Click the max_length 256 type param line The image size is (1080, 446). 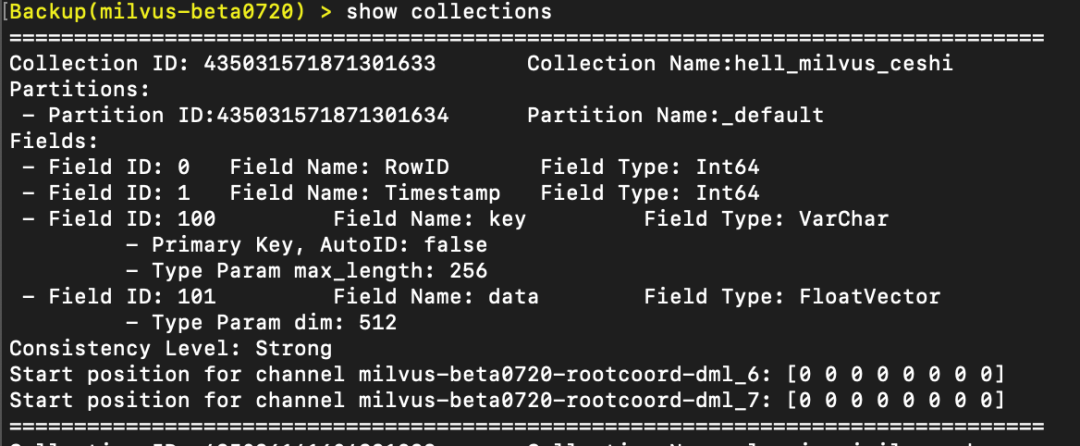(306, 271)
